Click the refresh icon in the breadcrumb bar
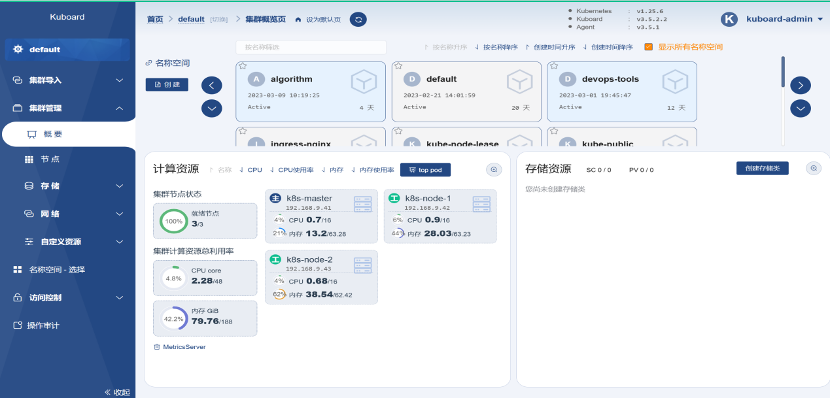The width and height of the screenshot is (830, 398). [358, 20]
